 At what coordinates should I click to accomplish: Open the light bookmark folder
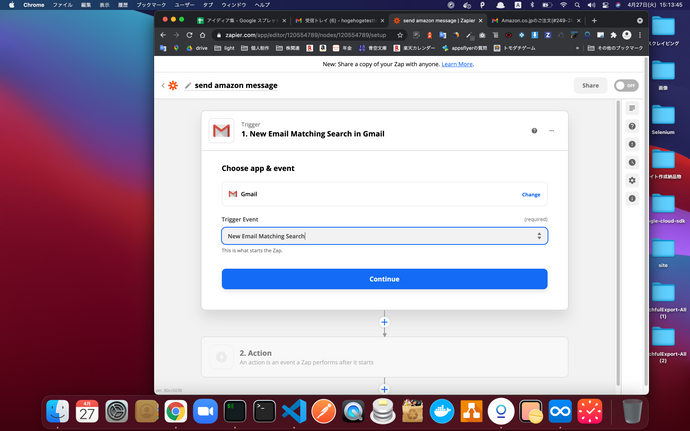(x=224, y=48)
